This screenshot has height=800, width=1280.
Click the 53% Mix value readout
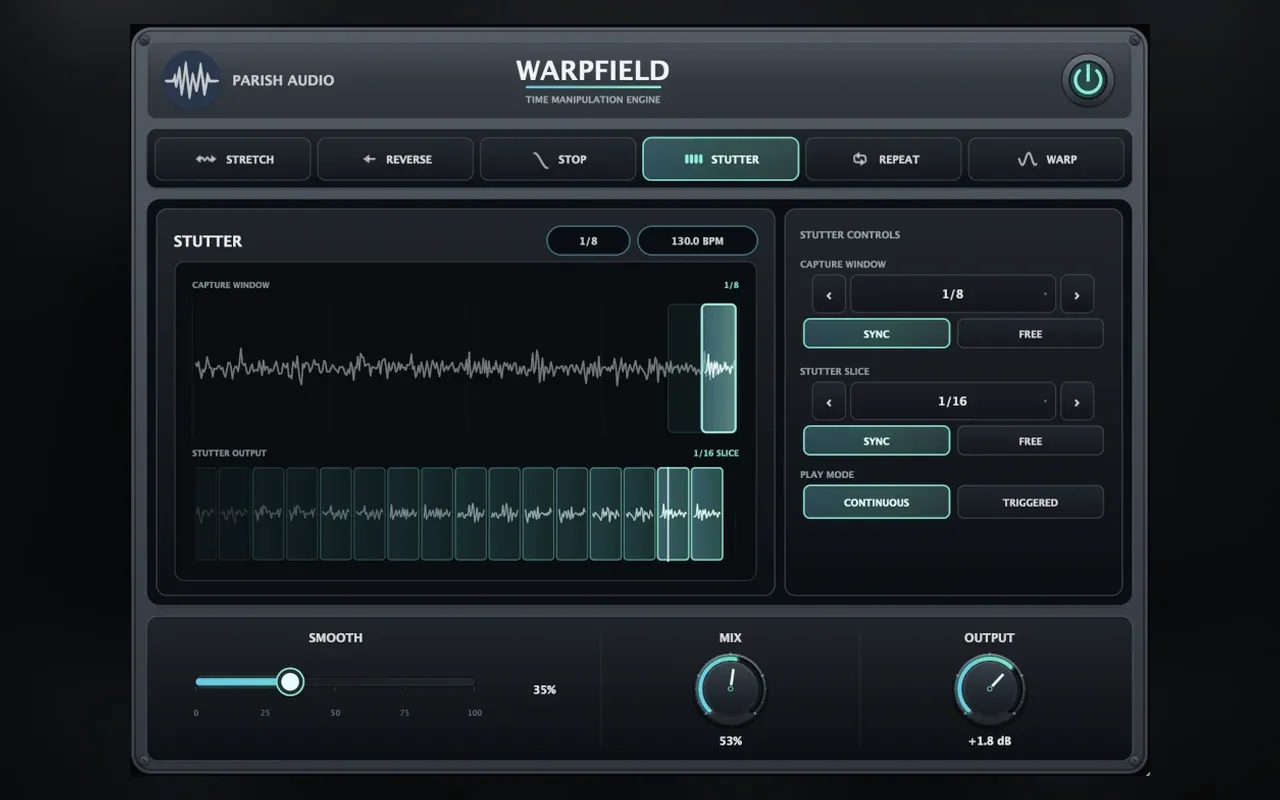731,741
